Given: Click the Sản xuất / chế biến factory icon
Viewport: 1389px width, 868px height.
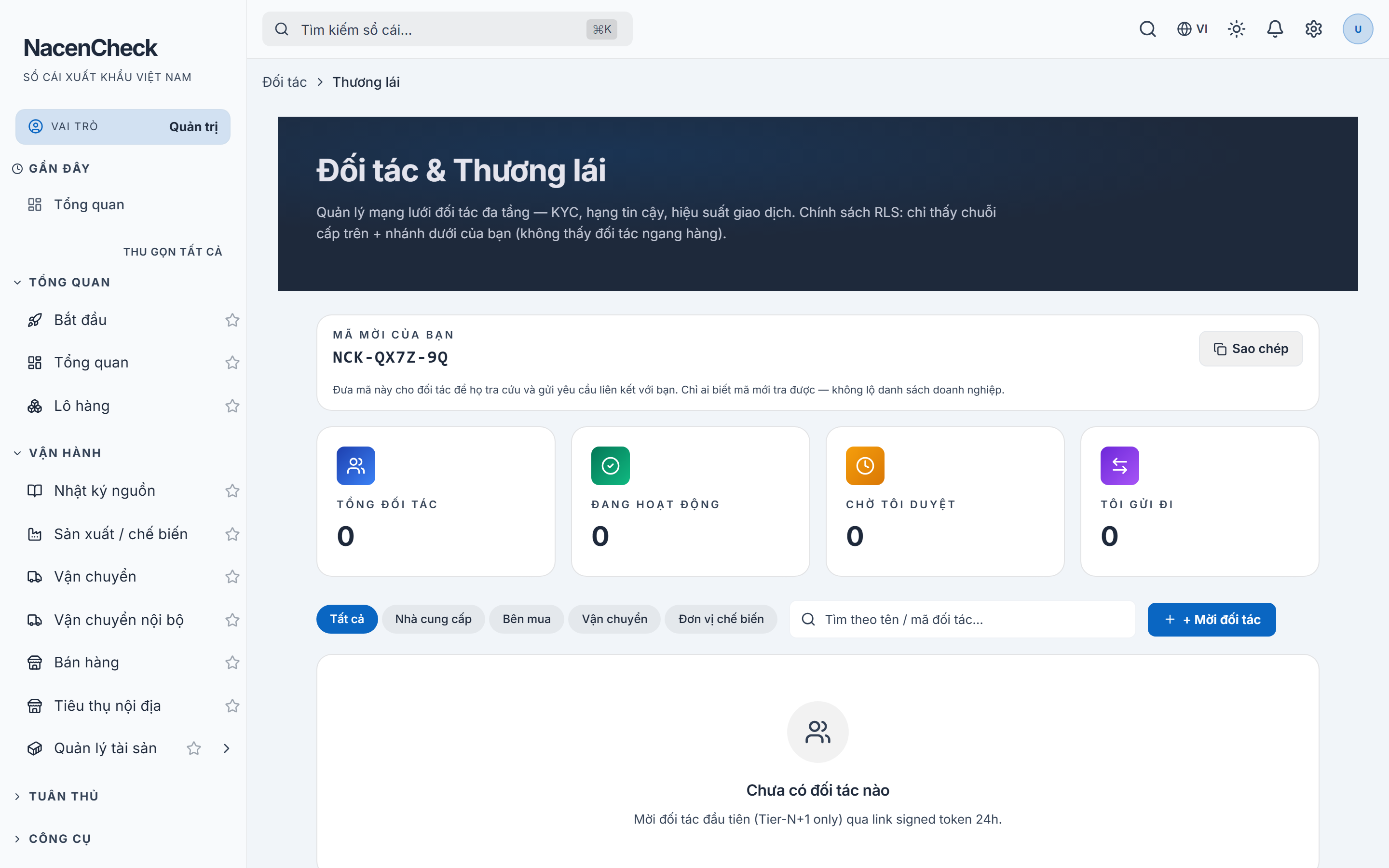Looking at the screenshot, I should coord(35,534).
